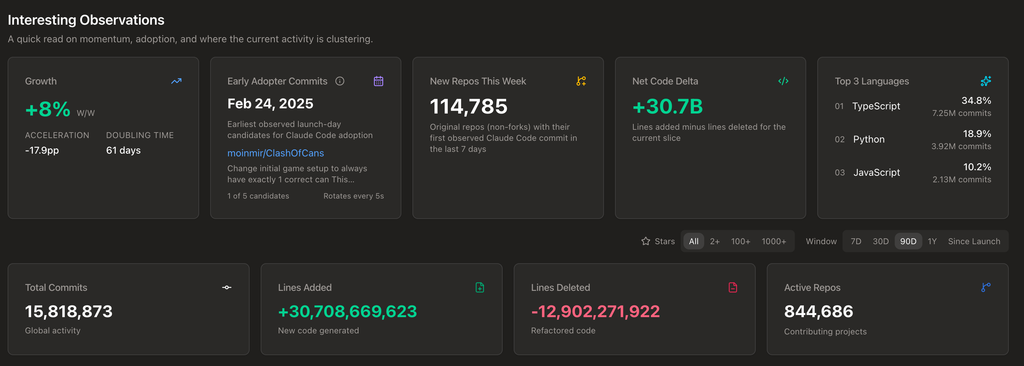Switch window to 7D

click(856, 241)
